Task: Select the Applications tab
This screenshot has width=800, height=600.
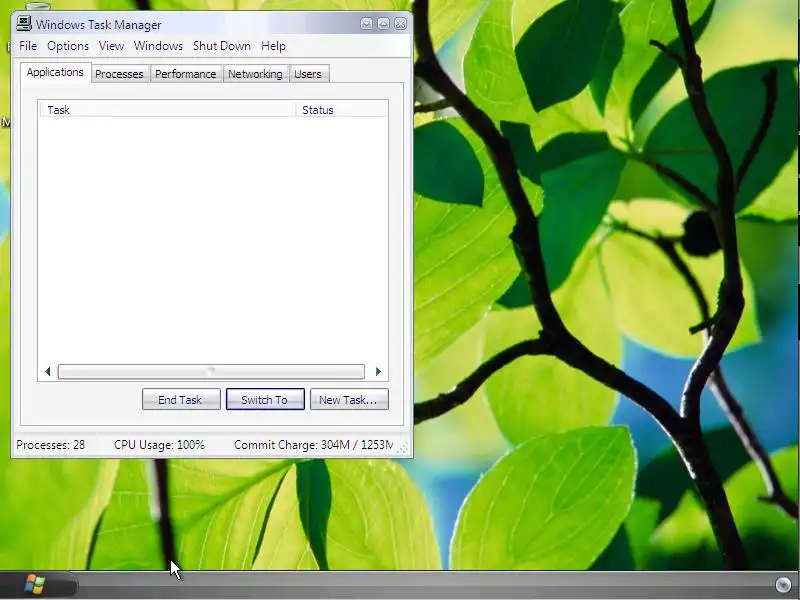Action: (55, 72)
